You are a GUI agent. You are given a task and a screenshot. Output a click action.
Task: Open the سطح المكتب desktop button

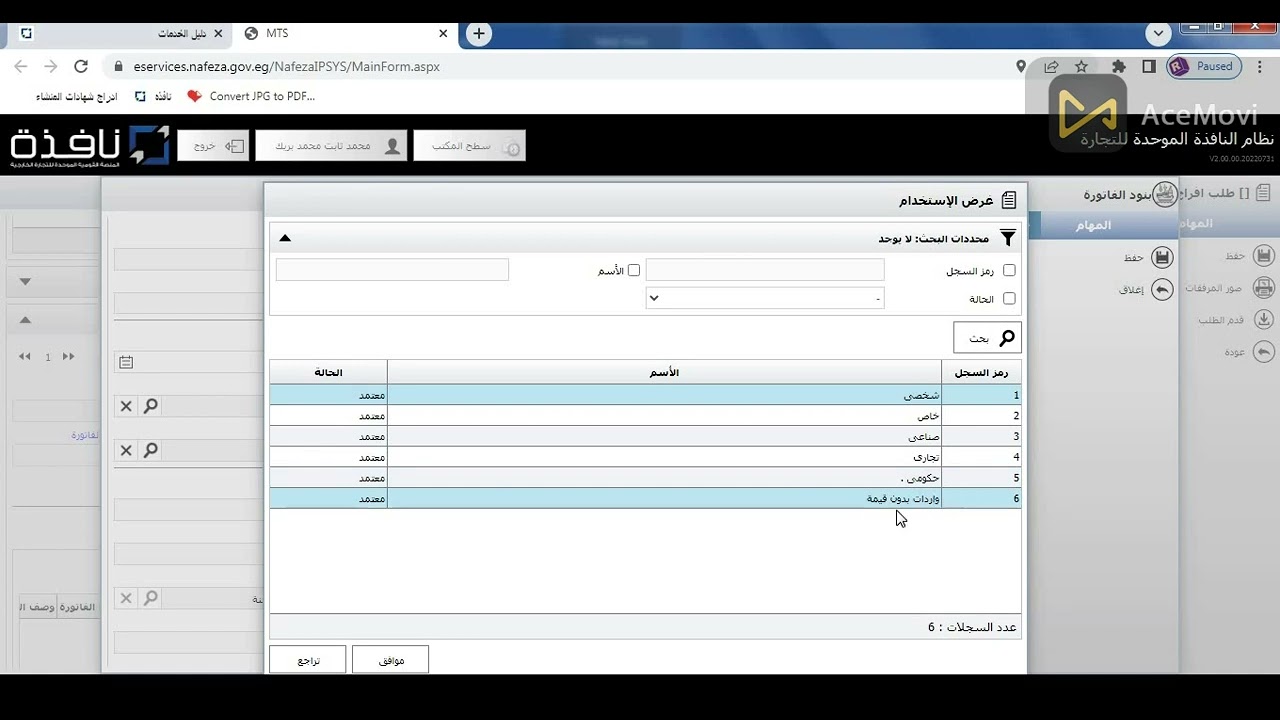click(470, 146)
